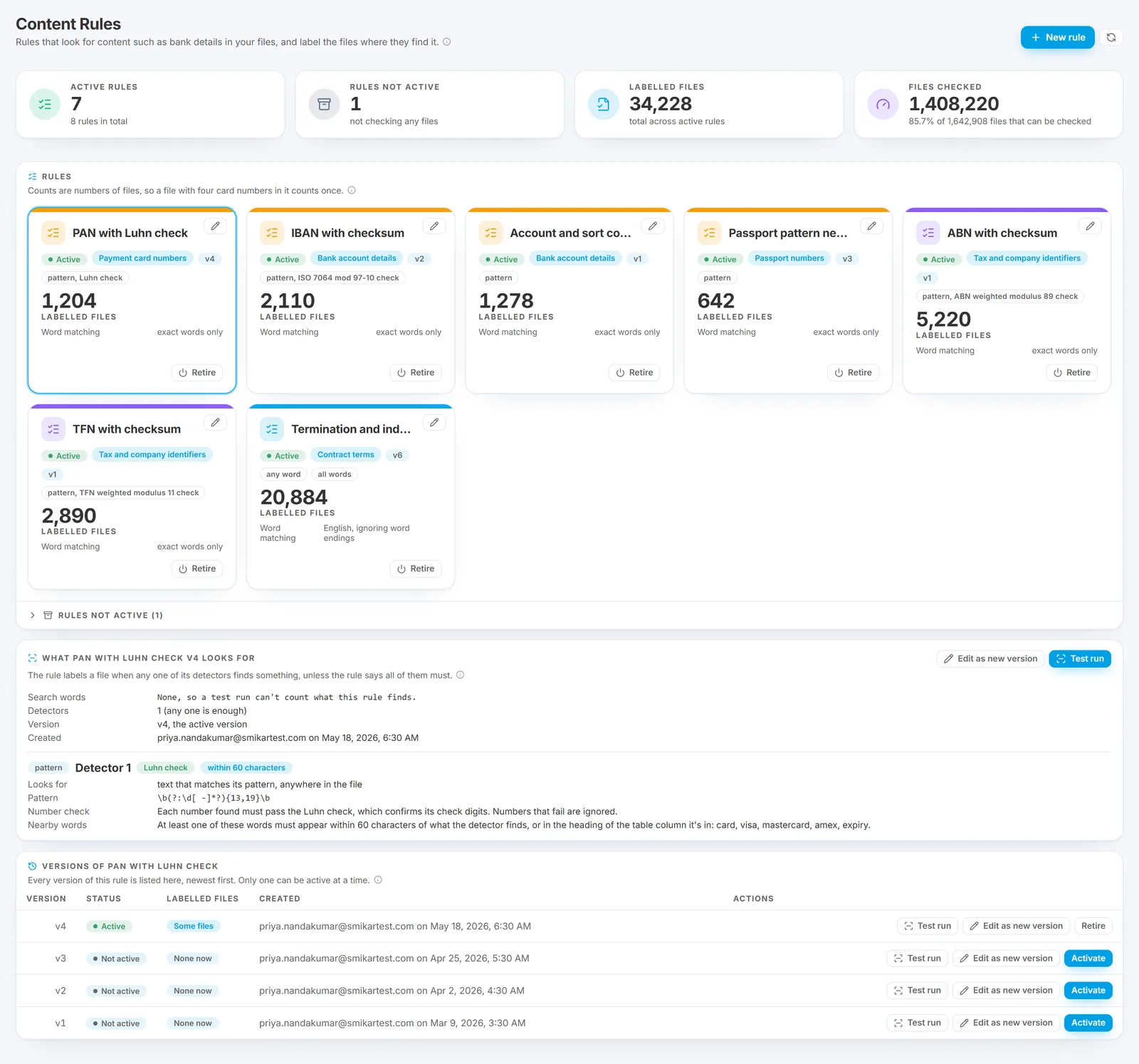This screenshot has width=1139, height=1064.
Task: Click the Rules Not Active archive icon
Action: point(324,105)
